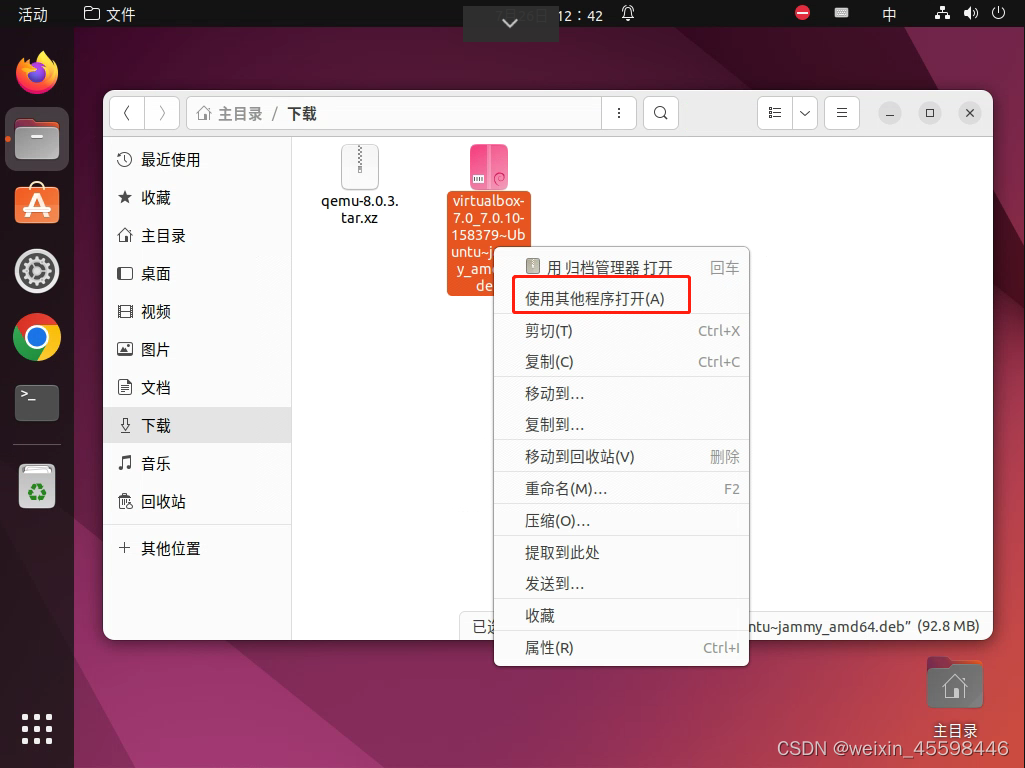The width and height of the screenshot is (1025, 768).
Task: Go forward with the right arrow
Action: 162,113
